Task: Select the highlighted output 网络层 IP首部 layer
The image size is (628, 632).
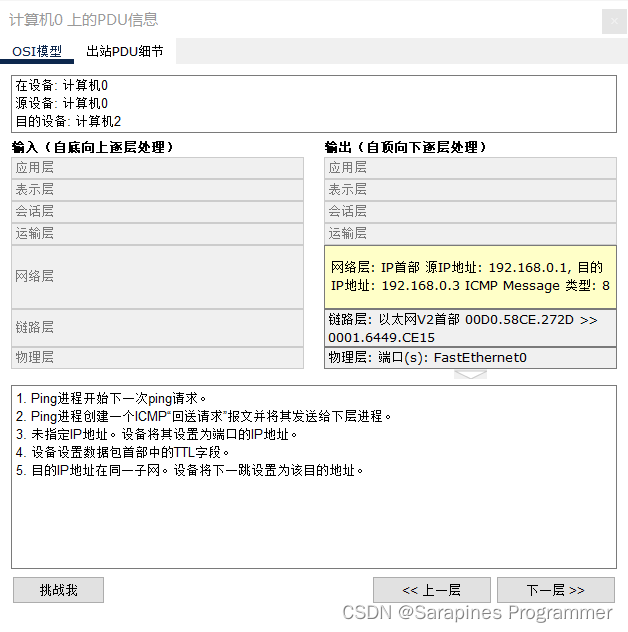Action: (470, 277)
